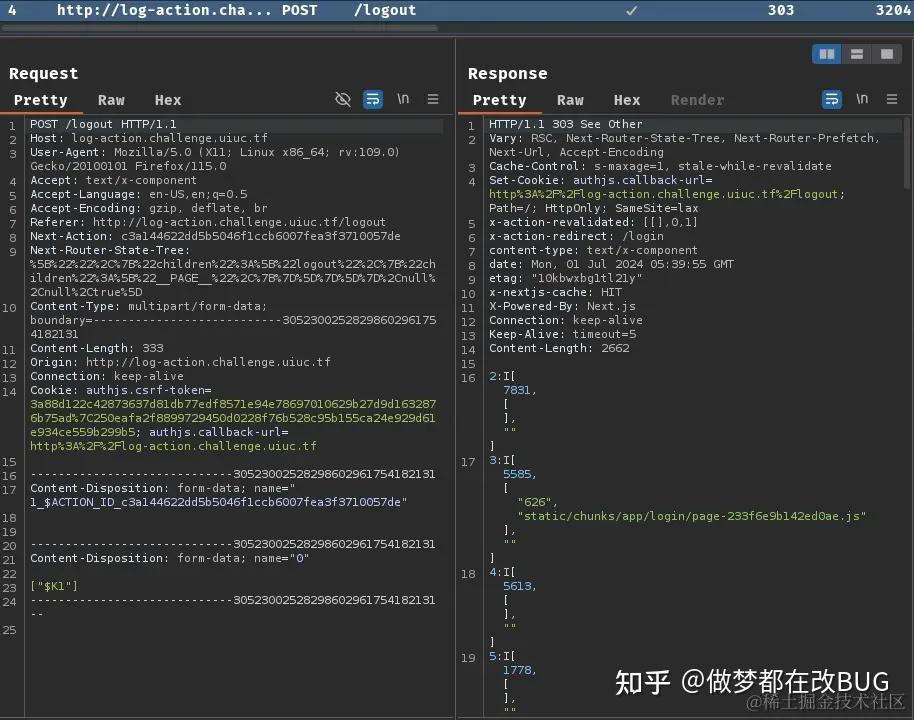Click 'HTTP/1.1 303 See Other' status line

click(565, 124)
